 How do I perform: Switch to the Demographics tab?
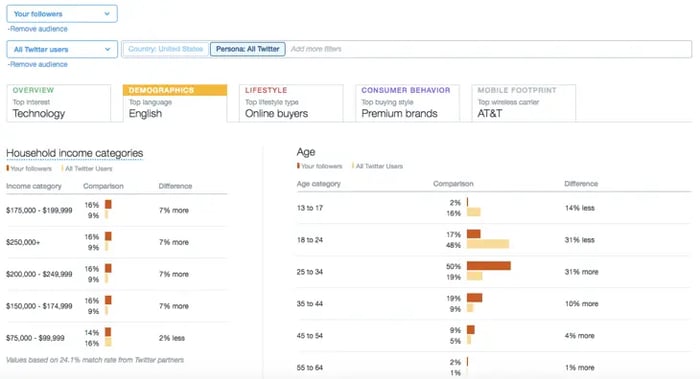(175, 103)
